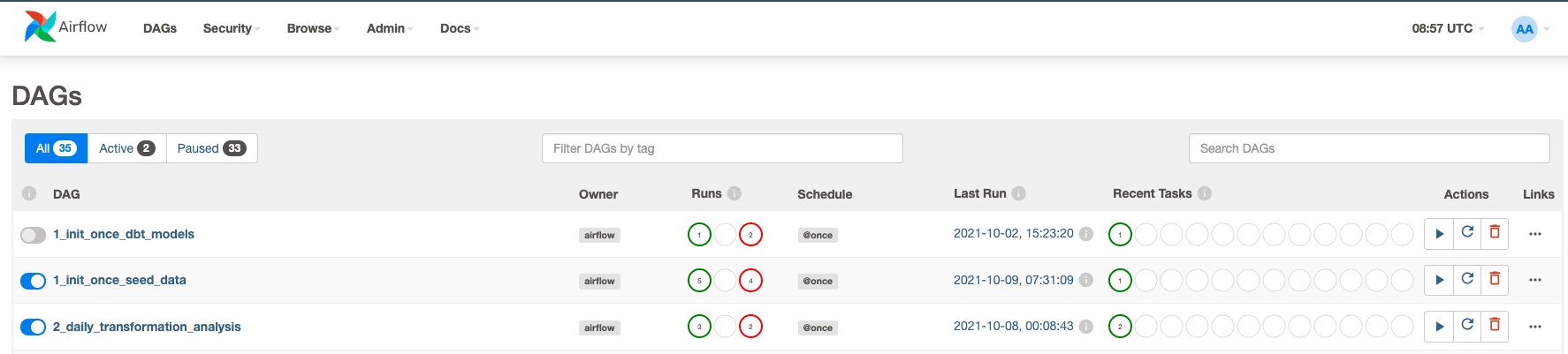Delete the 2_daily_transformation_analysis DAG
Viewport: 1568px width, 354px height.
[1495, 325]
